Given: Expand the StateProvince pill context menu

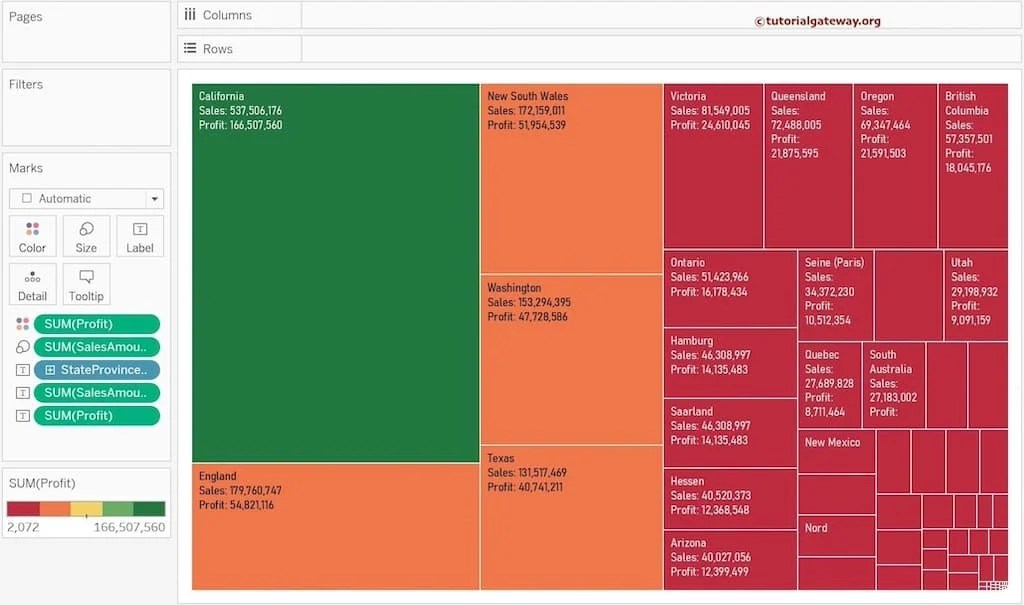Looking at the screenshot, I should pyautogui.click(x=149, y=369).
